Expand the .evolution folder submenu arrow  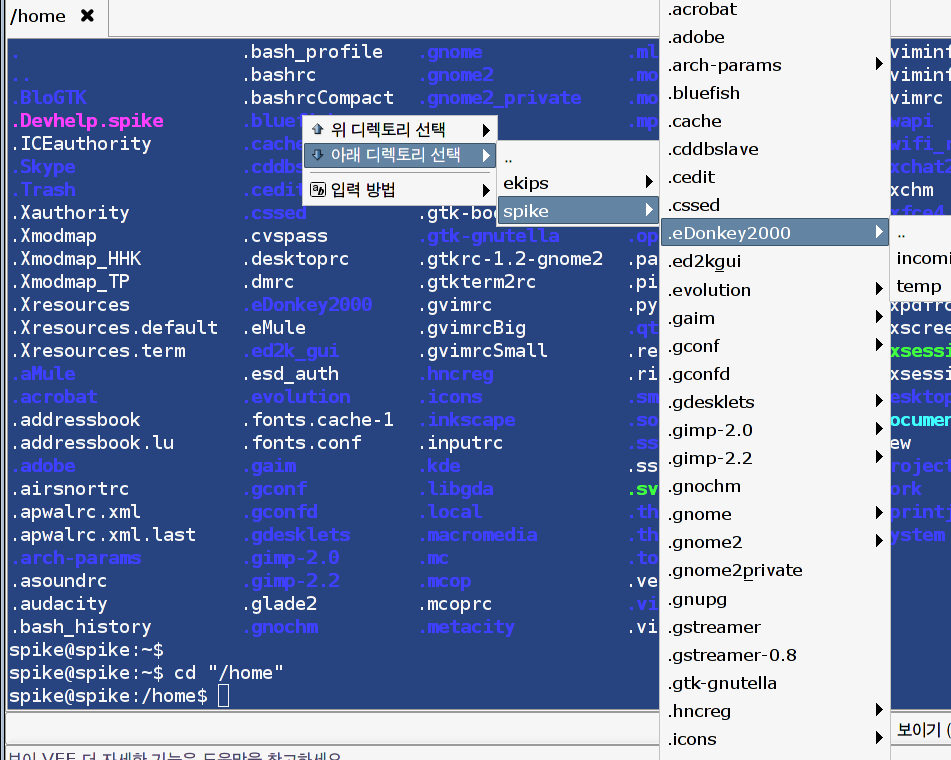click(x=879, y=290)
